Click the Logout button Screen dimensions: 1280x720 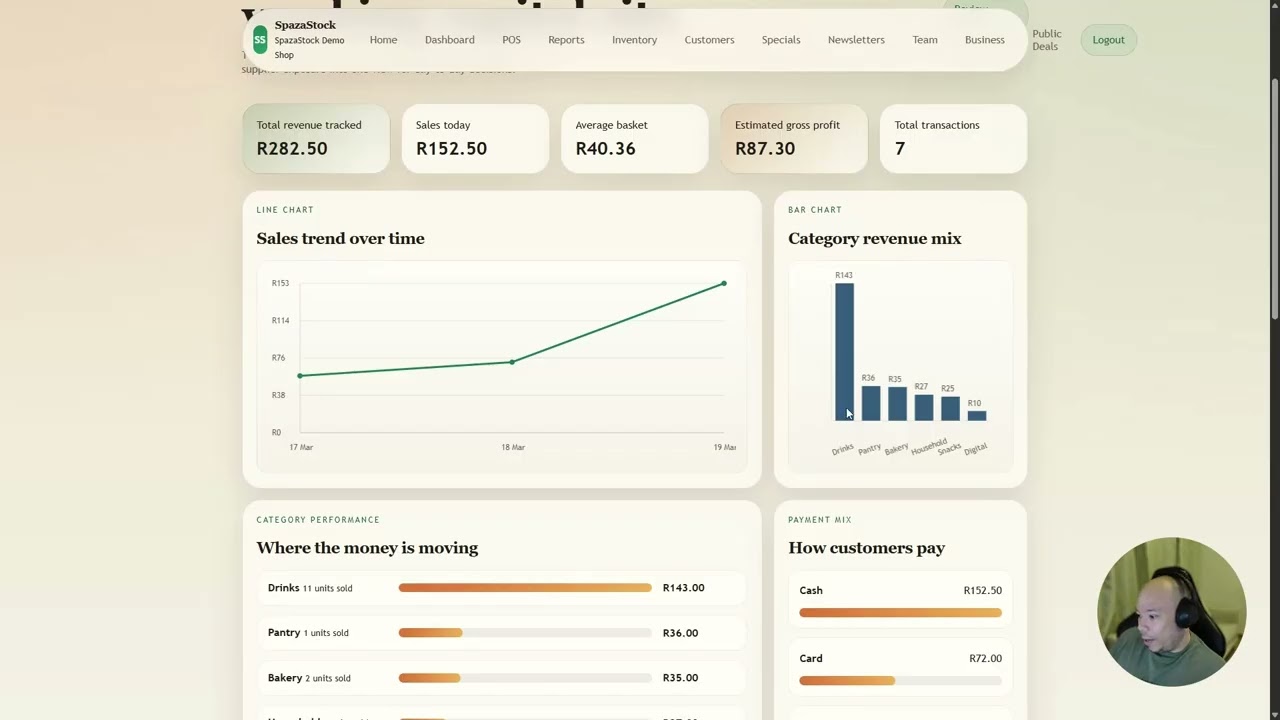1108,40
